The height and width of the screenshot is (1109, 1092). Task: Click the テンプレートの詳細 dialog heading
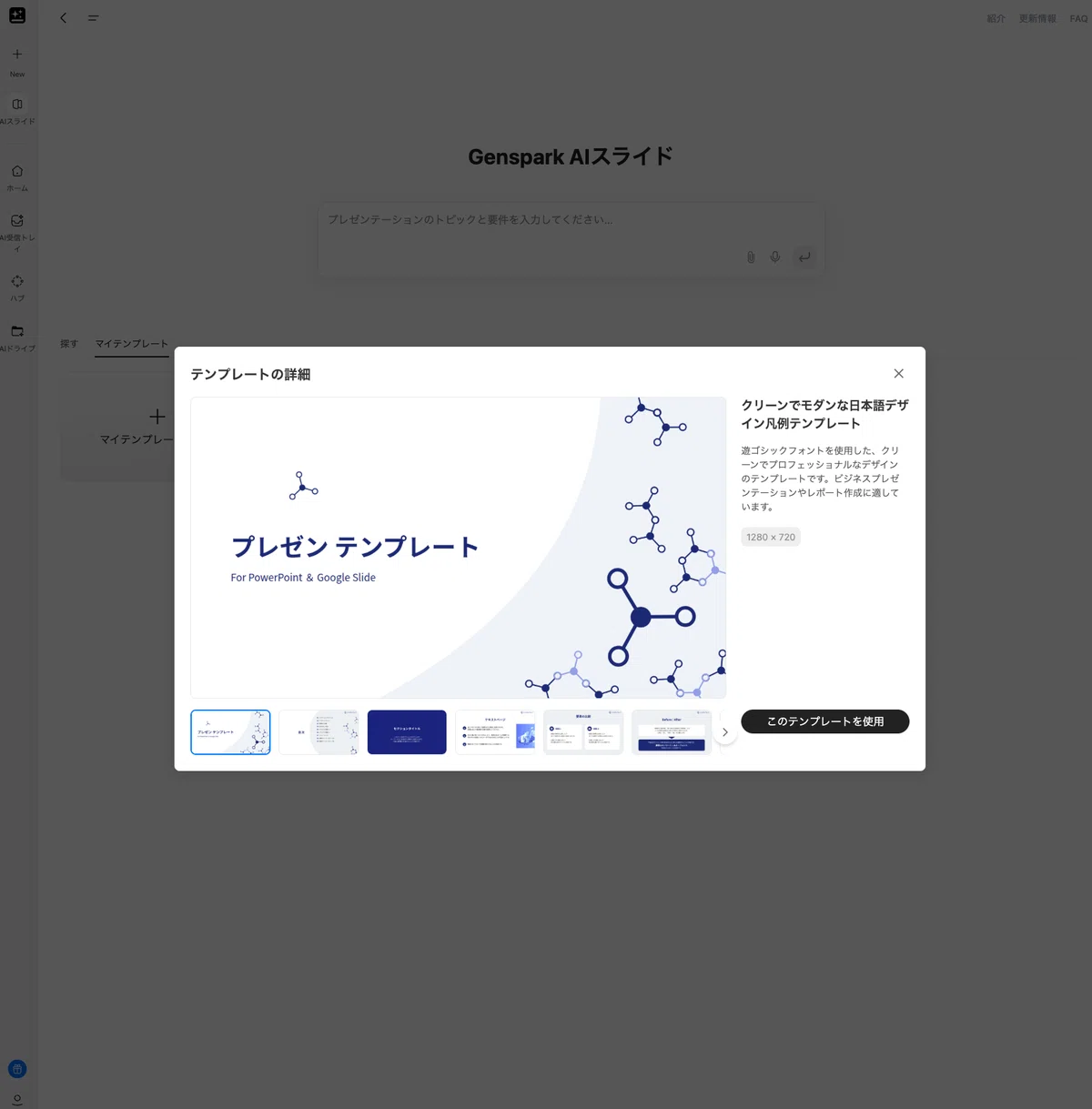pos(250,375)
